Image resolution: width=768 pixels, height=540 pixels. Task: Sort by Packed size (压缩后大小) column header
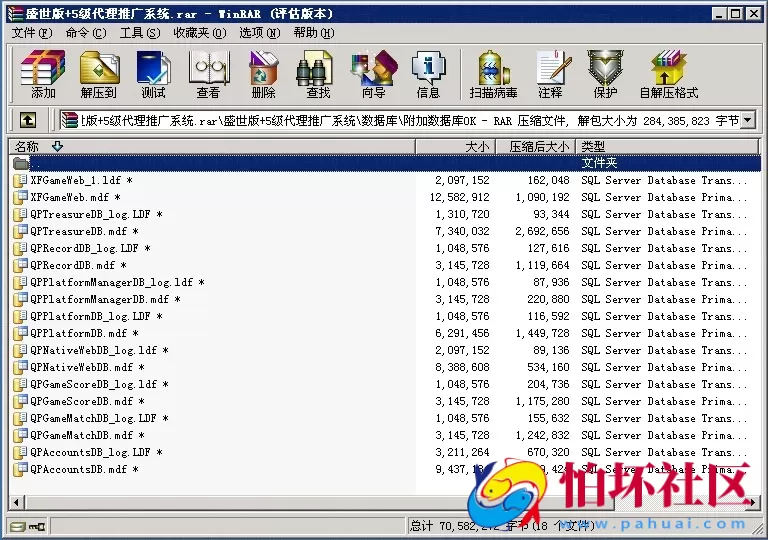click(x=535, y=146)
